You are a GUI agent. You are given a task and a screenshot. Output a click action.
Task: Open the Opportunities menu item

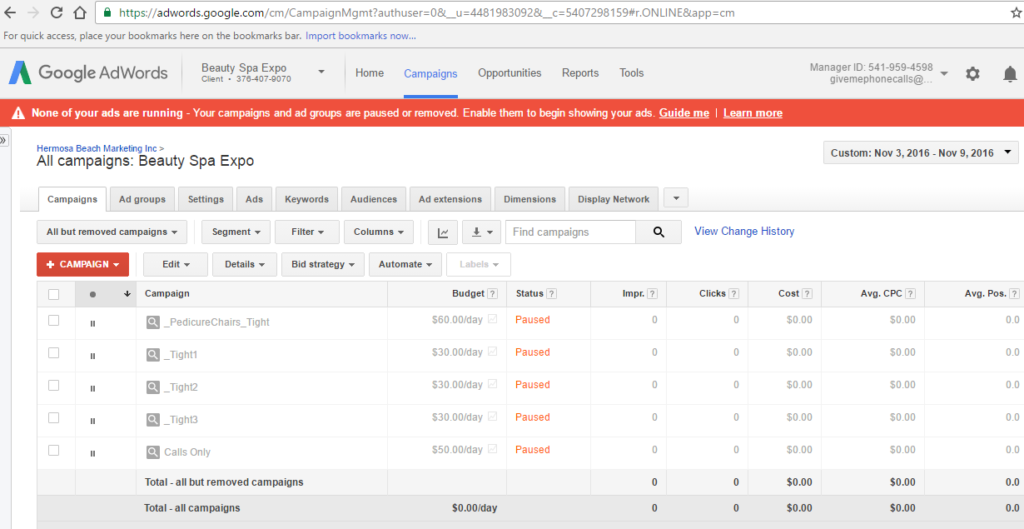[x=509, y=73]
